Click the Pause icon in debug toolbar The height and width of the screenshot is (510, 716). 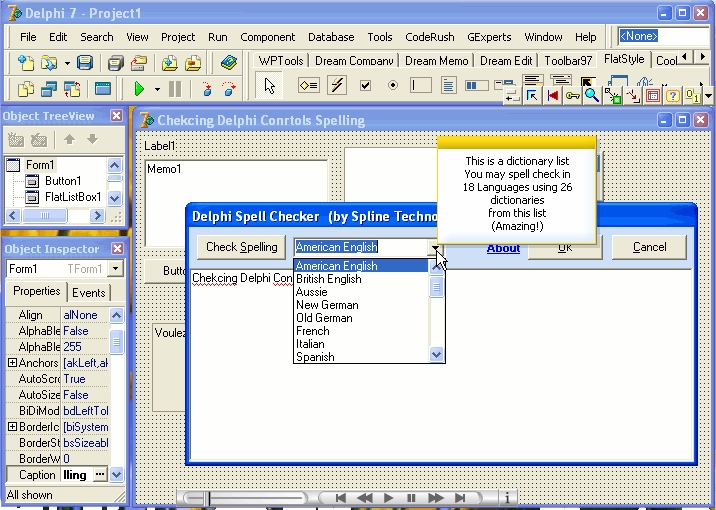[175, 89]
